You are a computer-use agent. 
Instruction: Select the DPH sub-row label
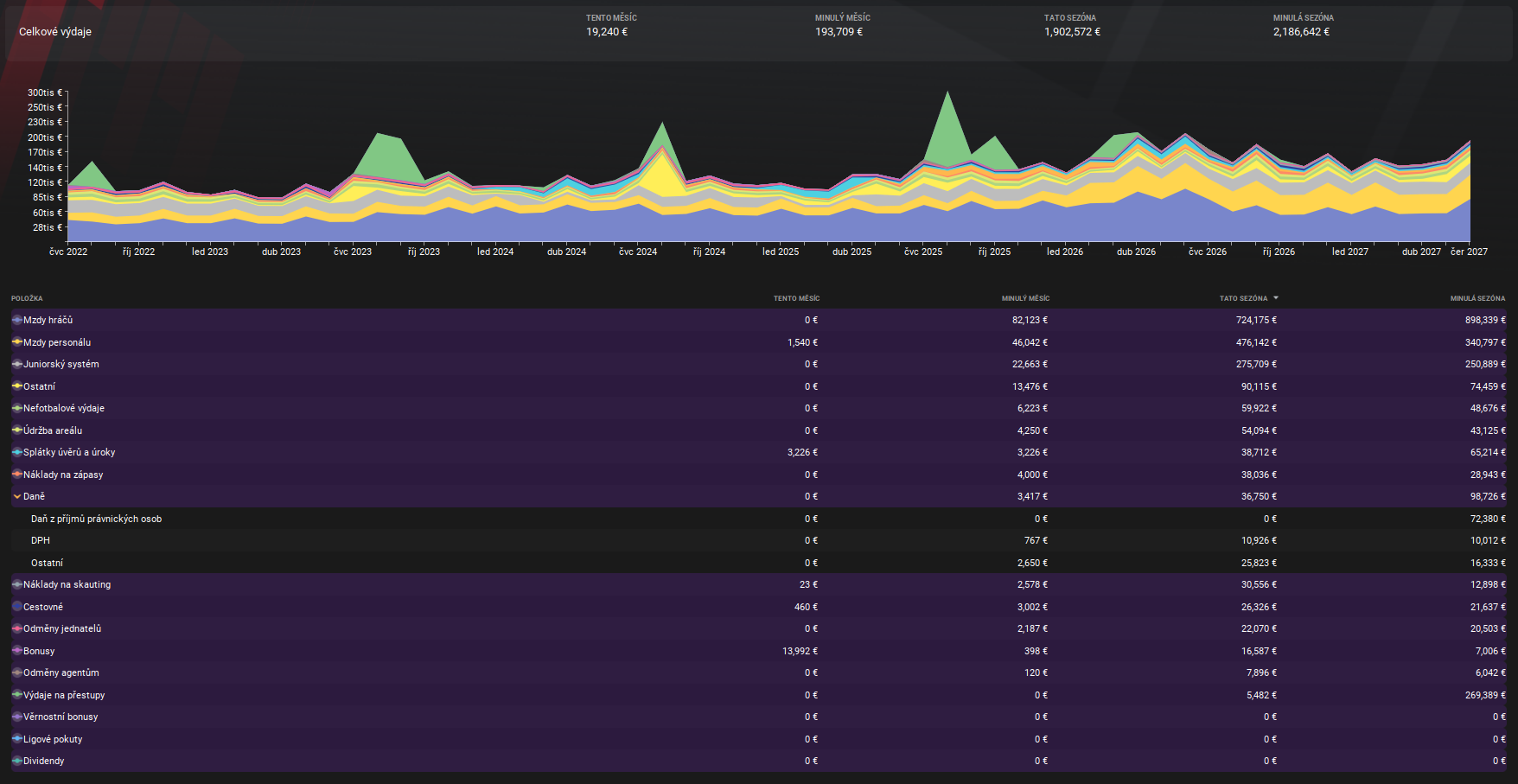coord(41,540)
